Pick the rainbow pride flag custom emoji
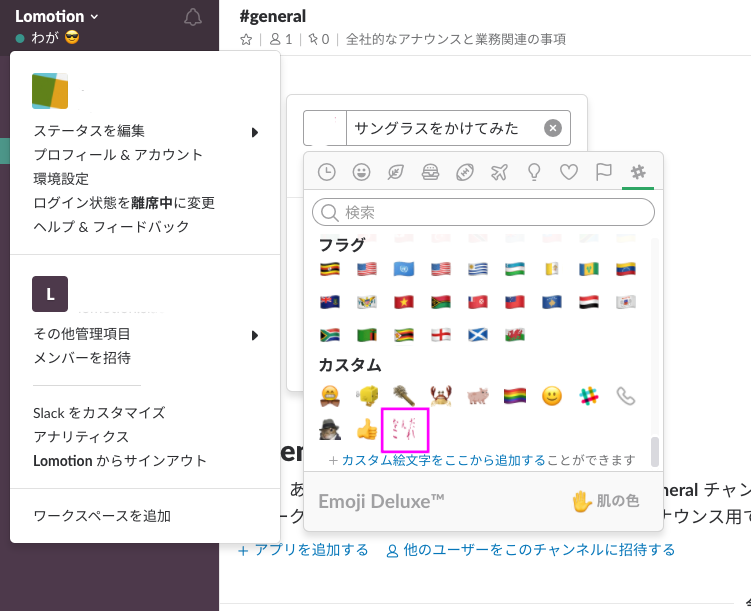This screenshot has width=751, height=611. 515,396
